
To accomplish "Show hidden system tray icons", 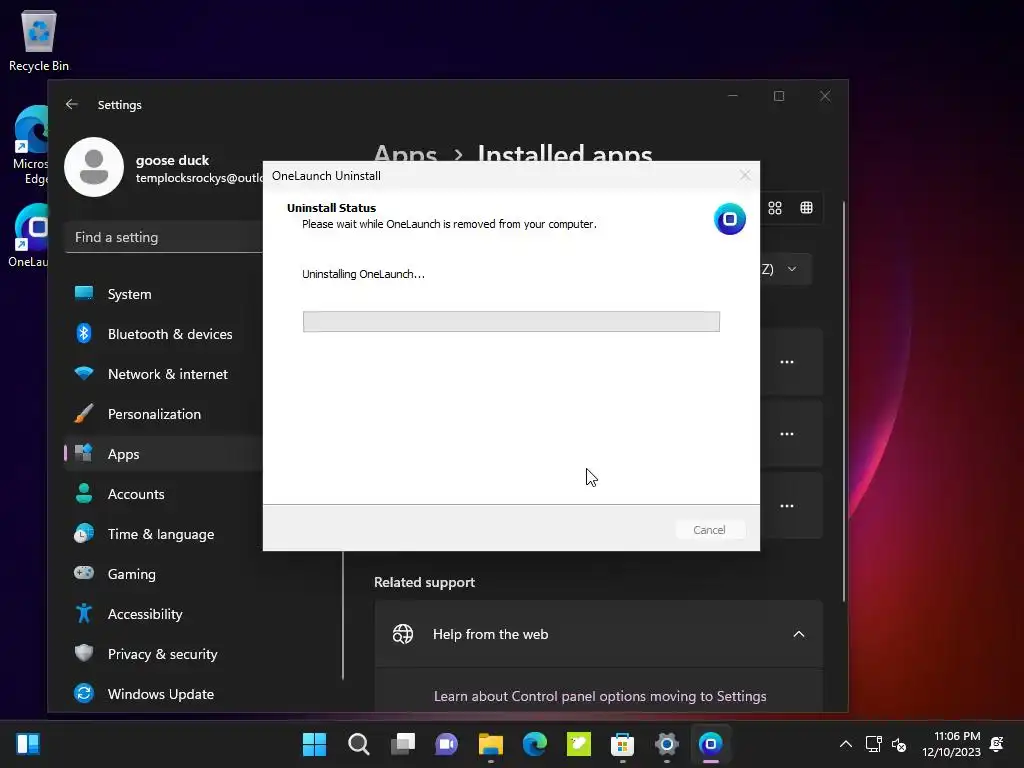I will pyautogui.click(x=846, y=744).
